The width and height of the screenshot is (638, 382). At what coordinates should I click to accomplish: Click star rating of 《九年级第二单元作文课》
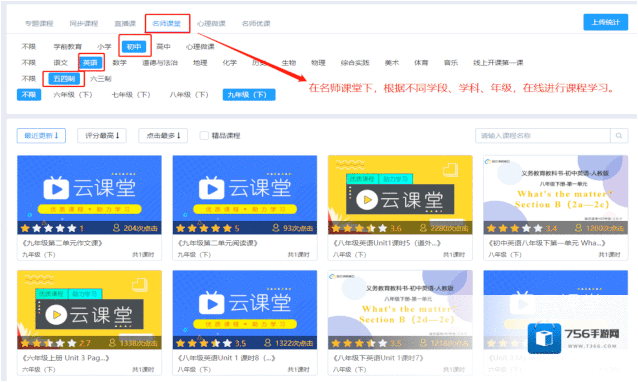pyautogui.click(x=49, y=228)
